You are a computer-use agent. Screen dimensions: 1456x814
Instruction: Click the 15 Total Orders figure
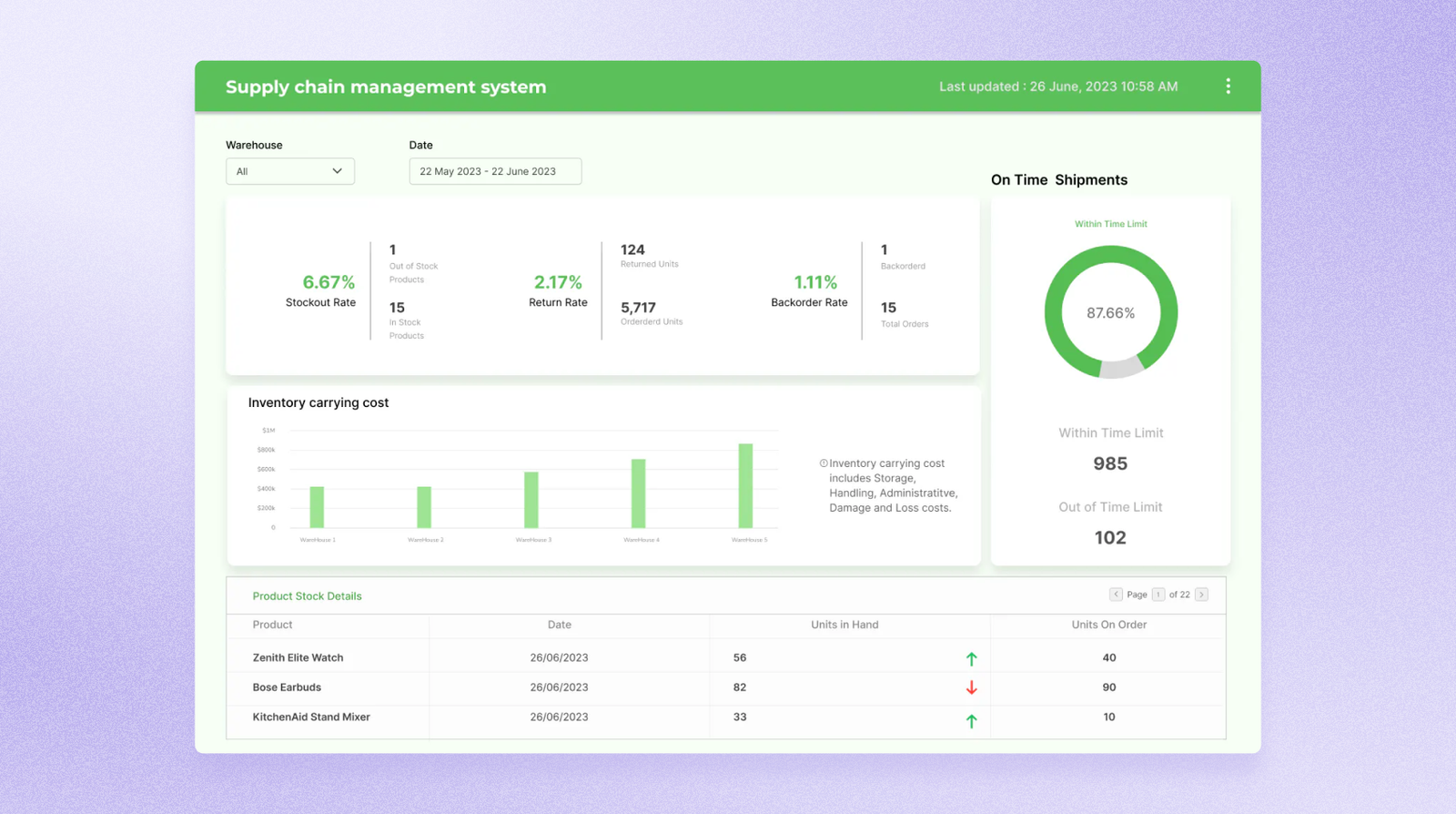click(888, 308)
